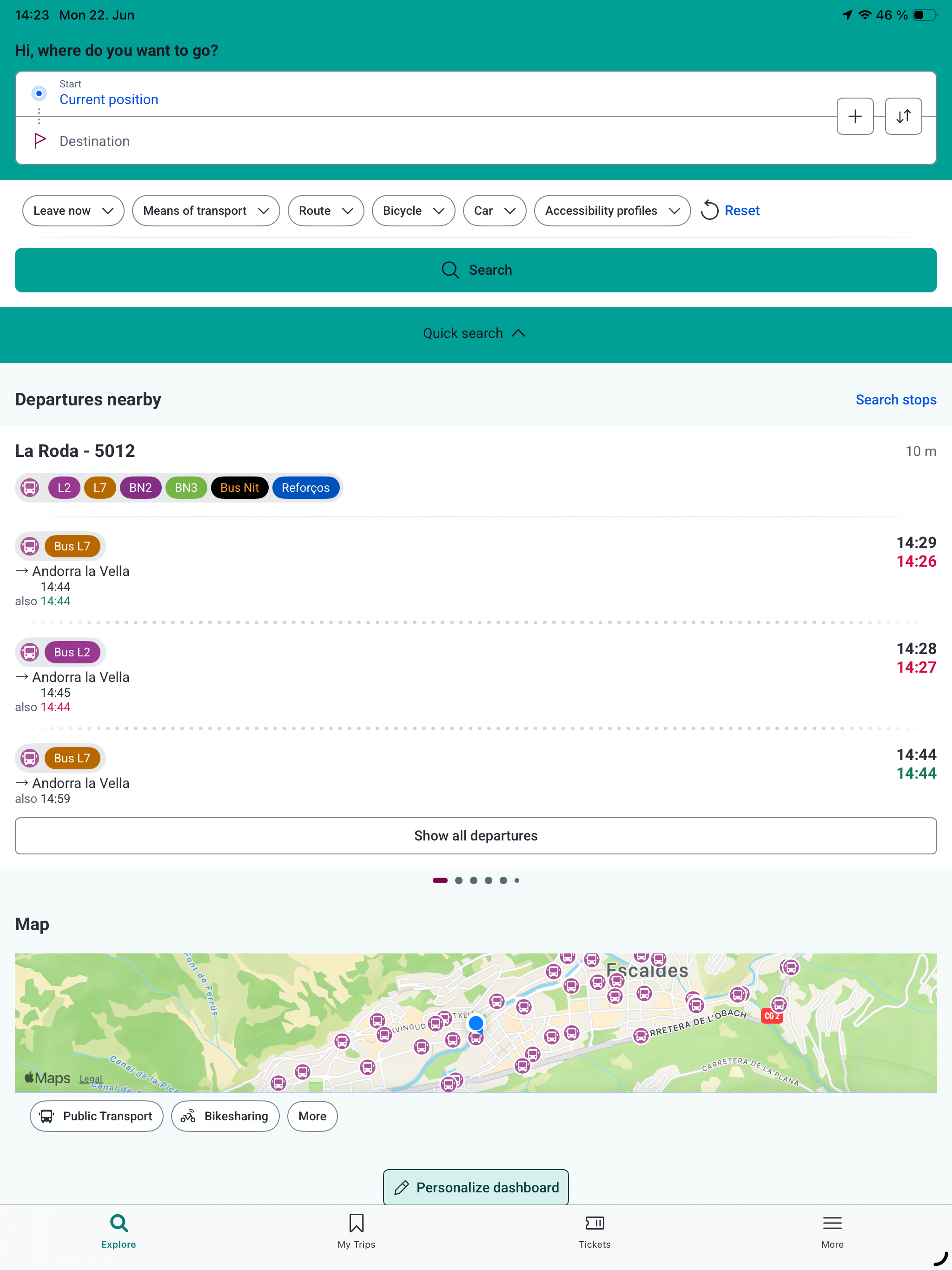Tap the magnifier icon in Search button
The width and height of the screenshot is (952, 1270).
click(x=450, y=270)
